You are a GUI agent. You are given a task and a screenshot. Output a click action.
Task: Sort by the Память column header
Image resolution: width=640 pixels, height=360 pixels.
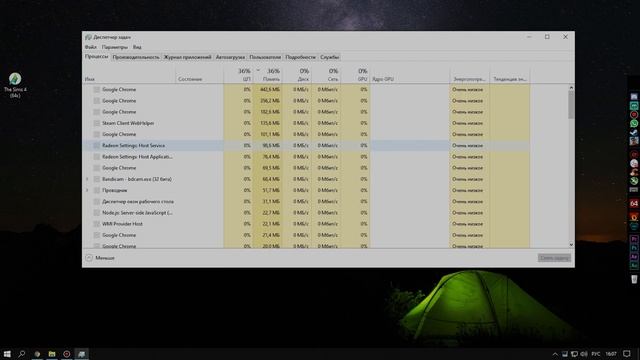267,75
